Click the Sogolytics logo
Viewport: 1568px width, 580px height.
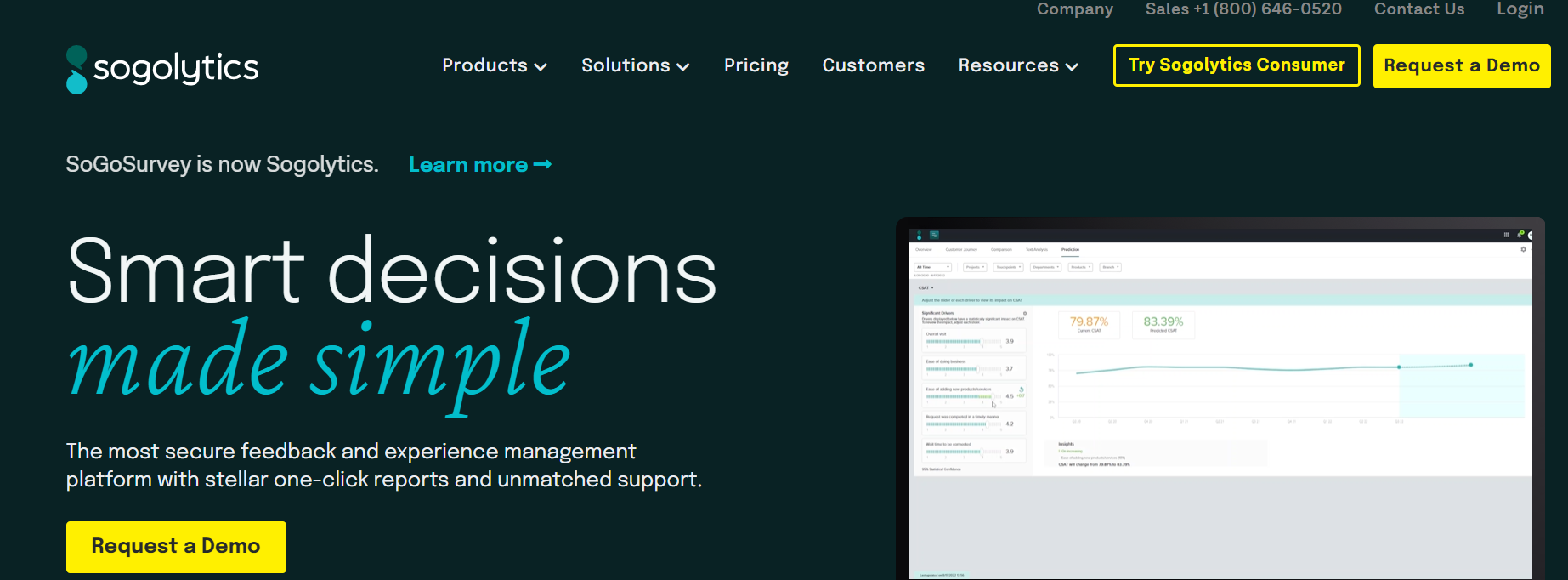(162, 69)
